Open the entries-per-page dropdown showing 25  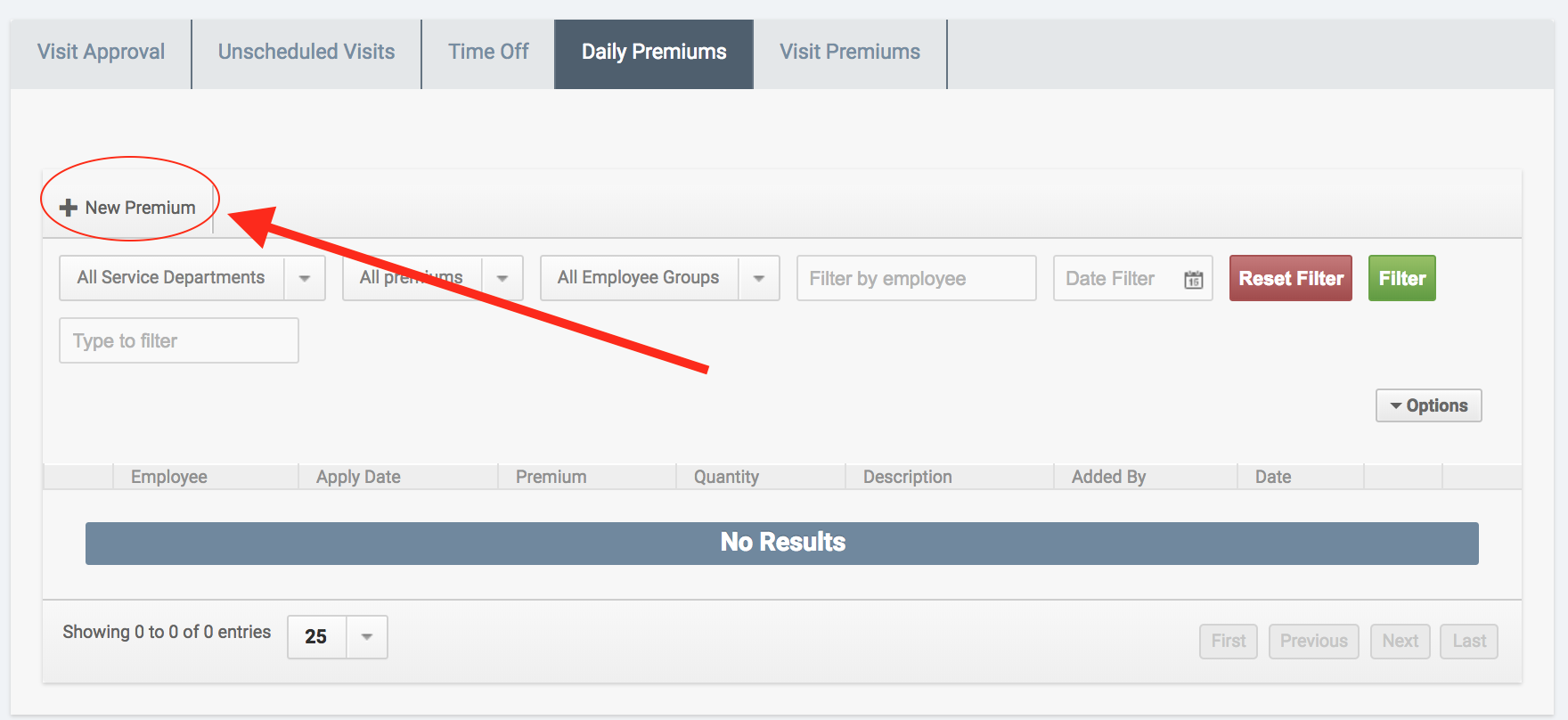point(366,637)
